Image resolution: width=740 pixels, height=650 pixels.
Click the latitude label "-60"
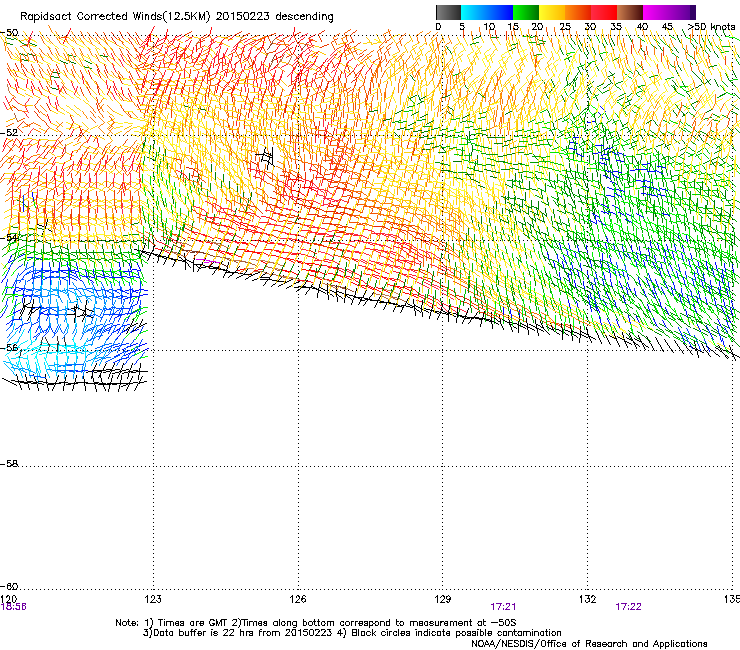click(9, 587)
